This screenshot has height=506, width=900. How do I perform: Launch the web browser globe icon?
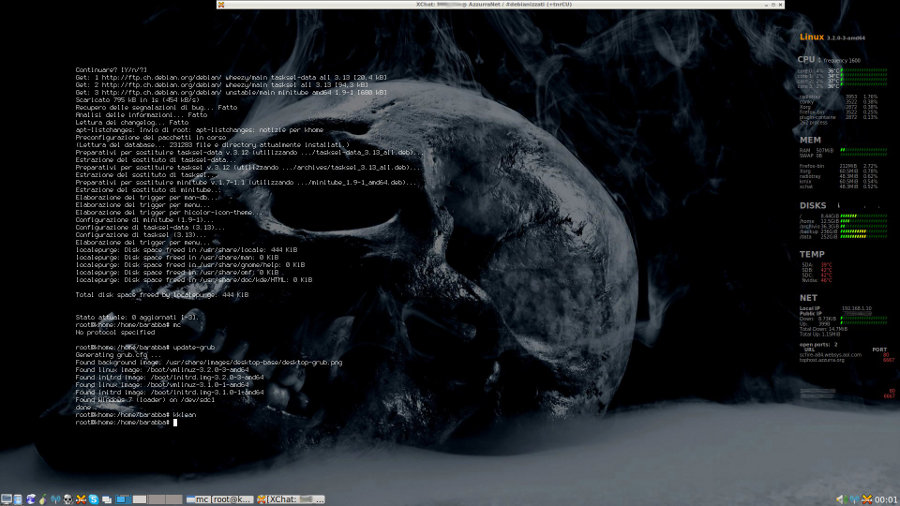(x=31, y=499)
